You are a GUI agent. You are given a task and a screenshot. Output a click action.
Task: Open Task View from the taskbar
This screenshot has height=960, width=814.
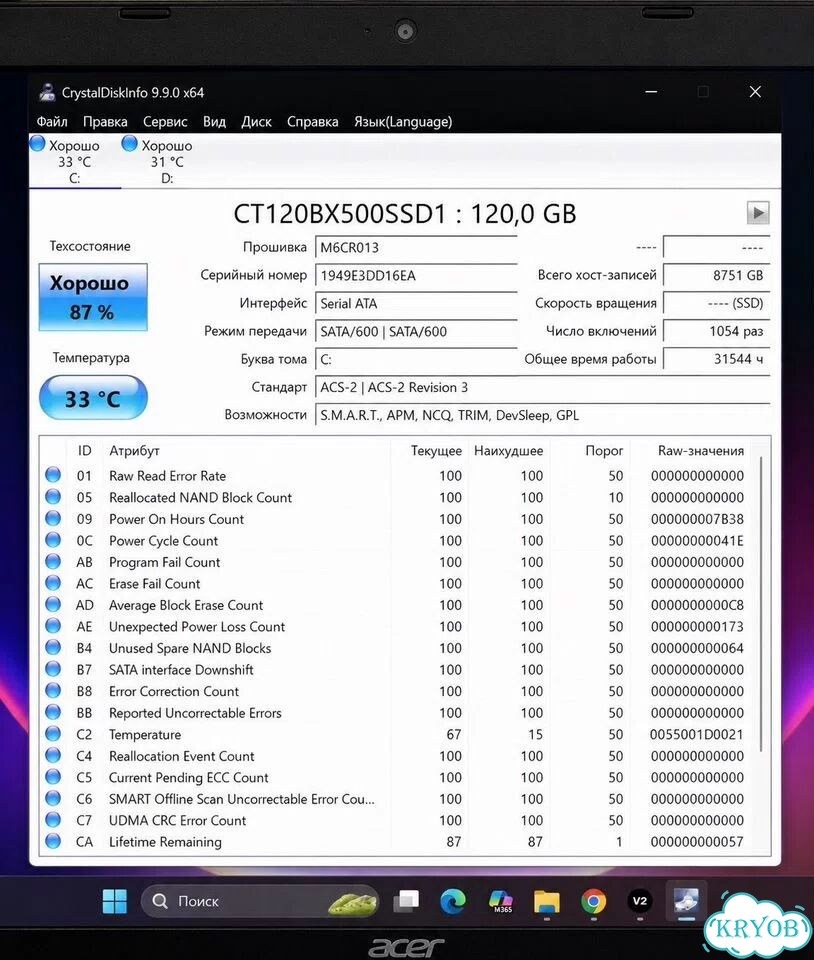pos(406,901)
